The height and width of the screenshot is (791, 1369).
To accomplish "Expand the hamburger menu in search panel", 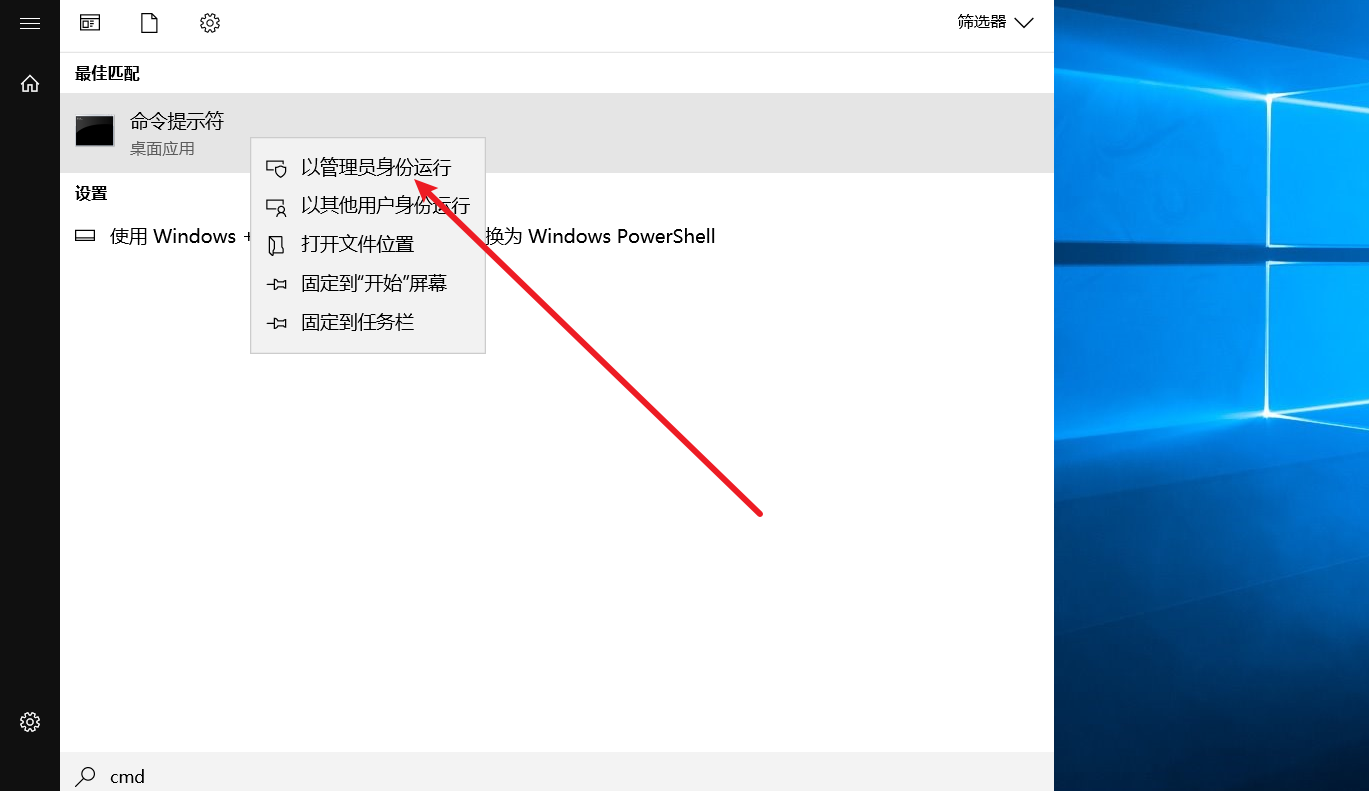I will (30, 23).
